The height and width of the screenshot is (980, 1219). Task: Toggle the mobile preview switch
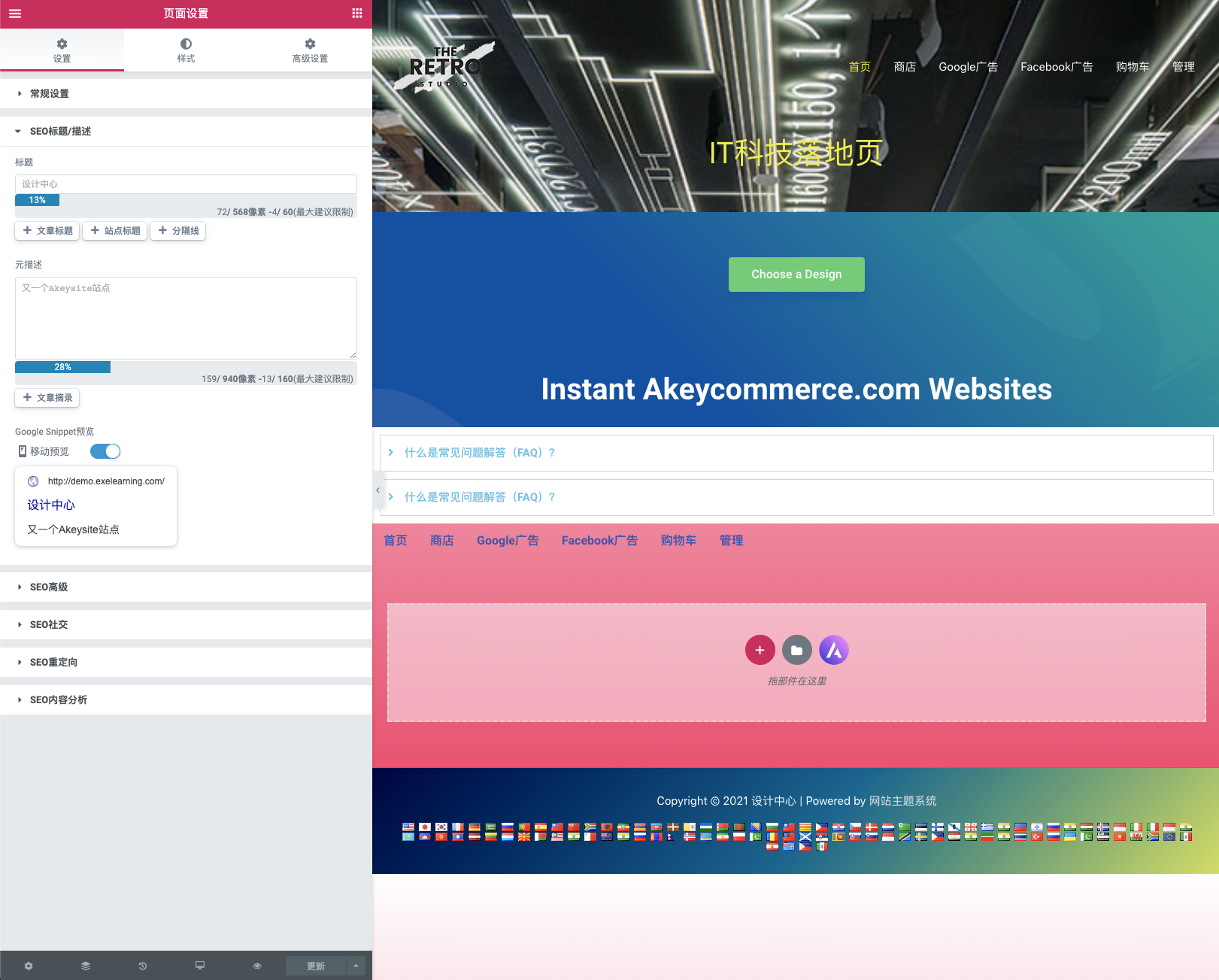click(105, 451)
